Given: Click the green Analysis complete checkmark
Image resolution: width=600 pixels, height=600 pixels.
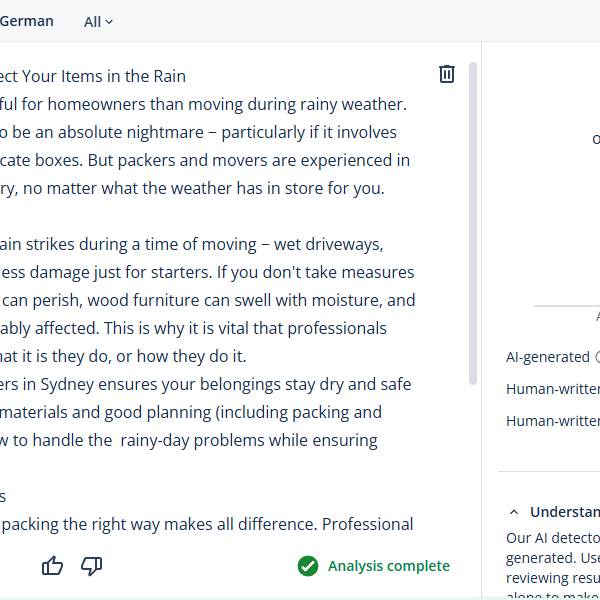Looking at the screenshot, I should point(308,566).
